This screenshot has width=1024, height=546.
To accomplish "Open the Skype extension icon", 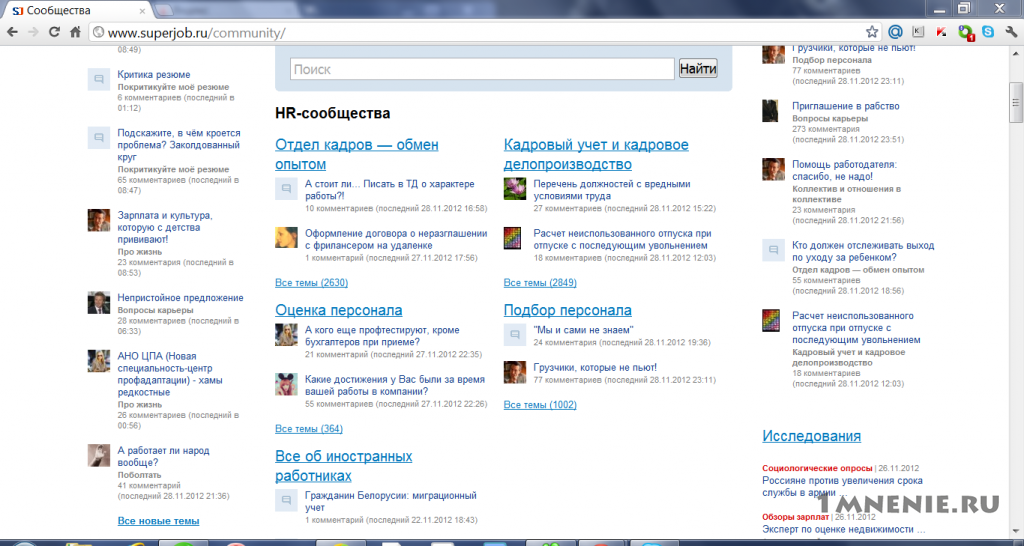I will pos(988,31).
